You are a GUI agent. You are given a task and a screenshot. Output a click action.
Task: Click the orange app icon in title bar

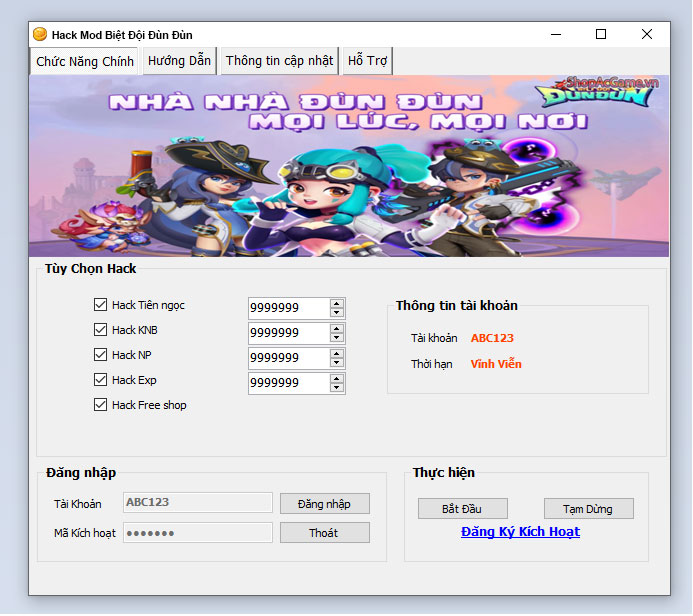click(40, 34)
